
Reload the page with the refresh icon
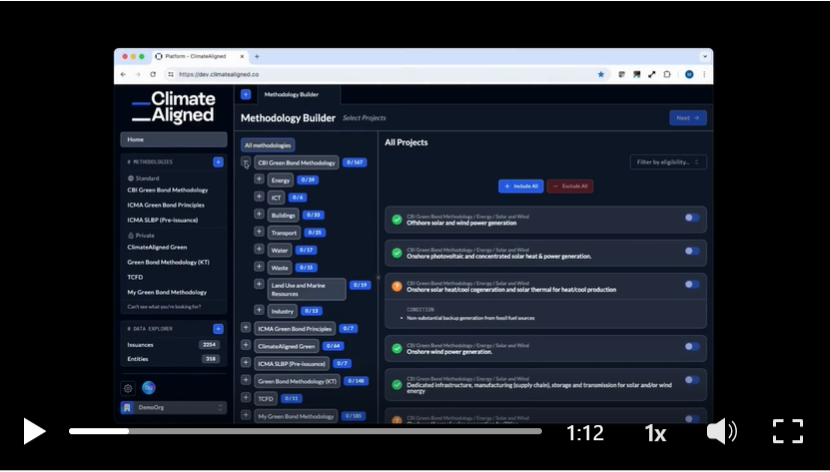(153, 75)
